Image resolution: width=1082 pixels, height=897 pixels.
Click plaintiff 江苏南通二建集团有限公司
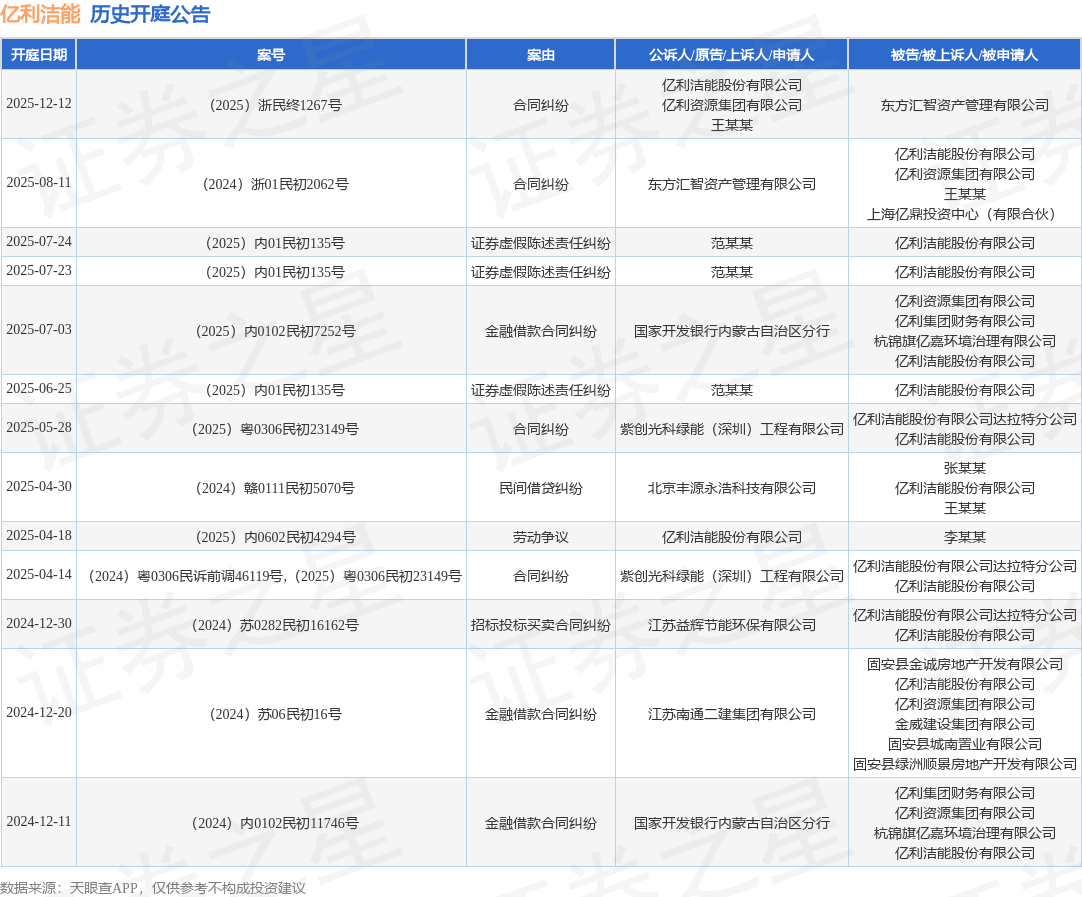[x=731, y=714]
